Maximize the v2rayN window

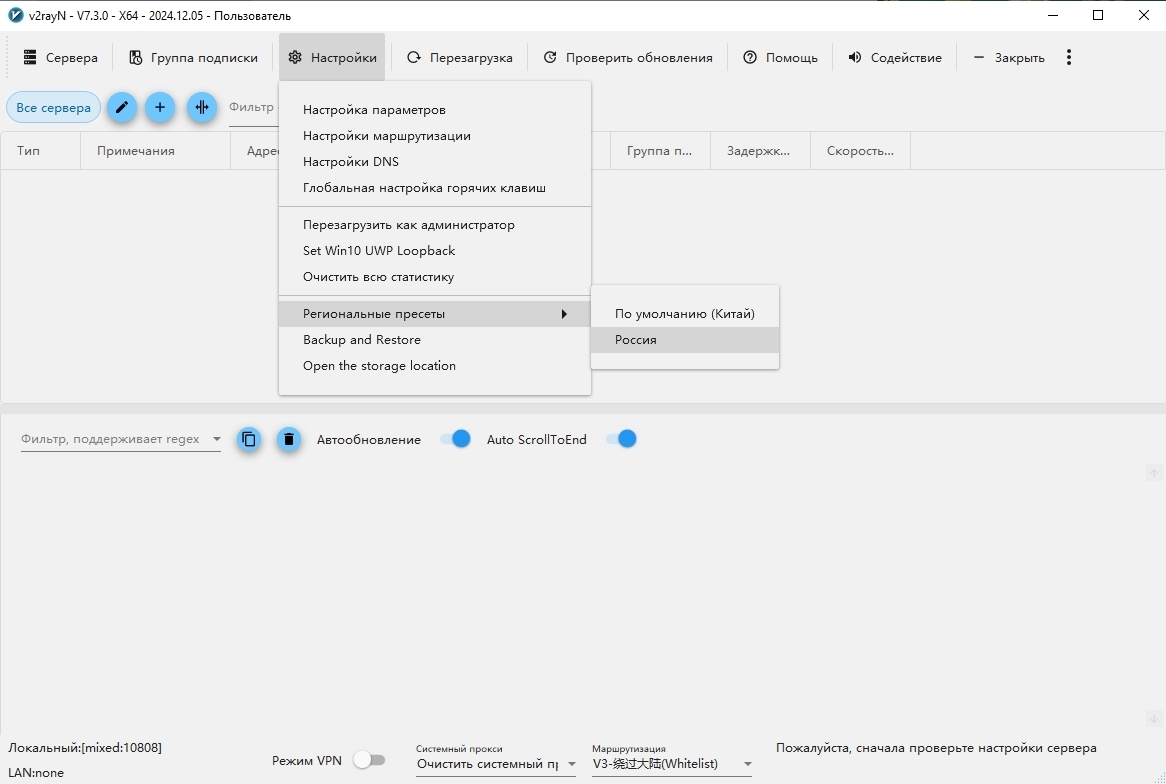coord(1098,15)
